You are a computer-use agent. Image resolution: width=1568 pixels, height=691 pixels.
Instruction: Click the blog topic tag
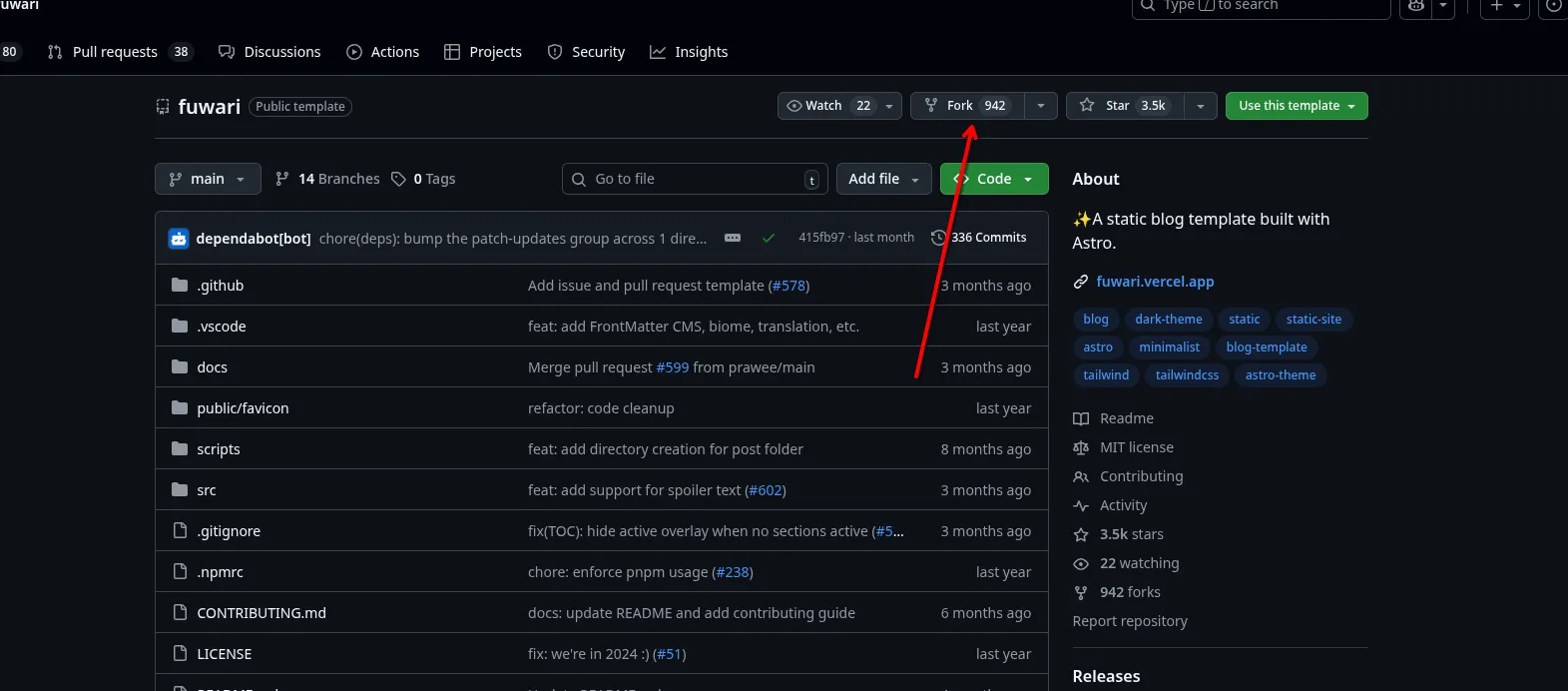click(x=1096, y=320)
